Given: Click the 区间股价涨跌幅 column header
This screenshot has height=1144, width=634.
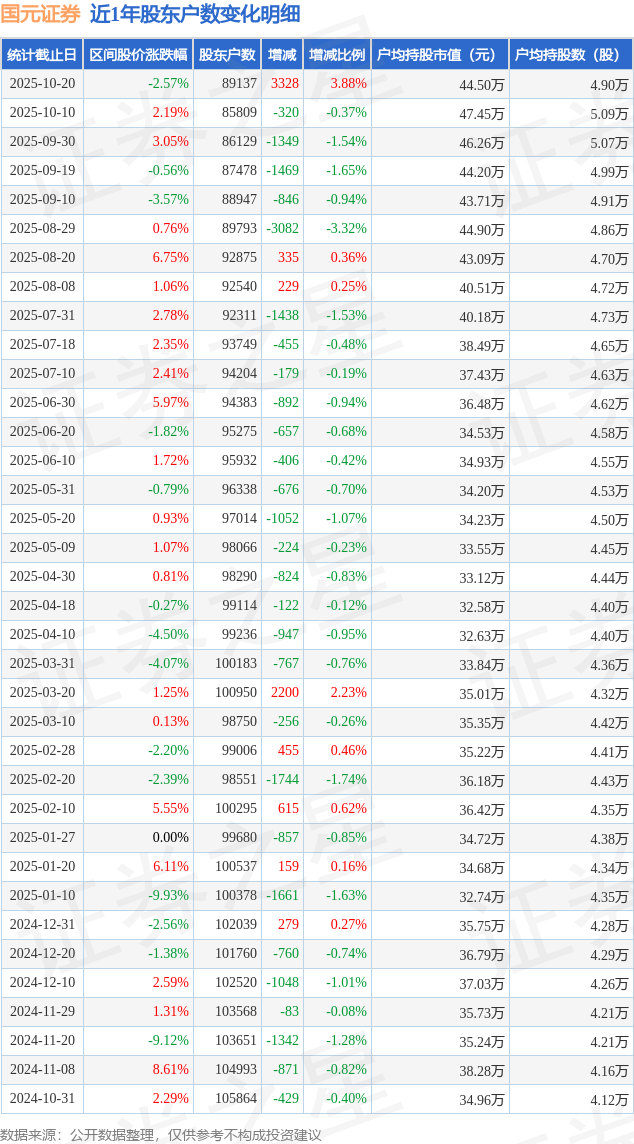Looking at the screenshot, I should coord(137,55).
